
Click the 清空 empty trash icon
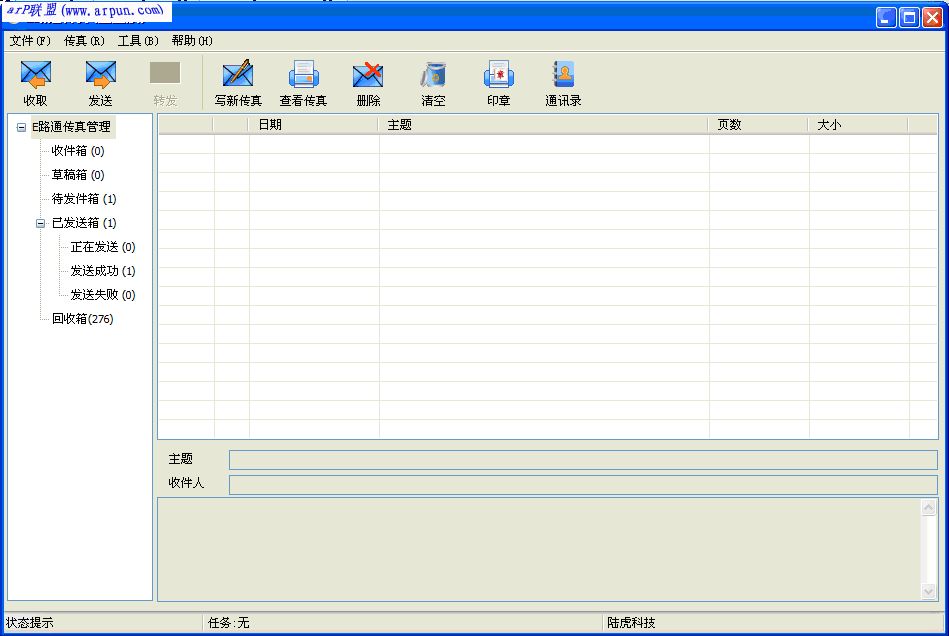click(432, 80)
